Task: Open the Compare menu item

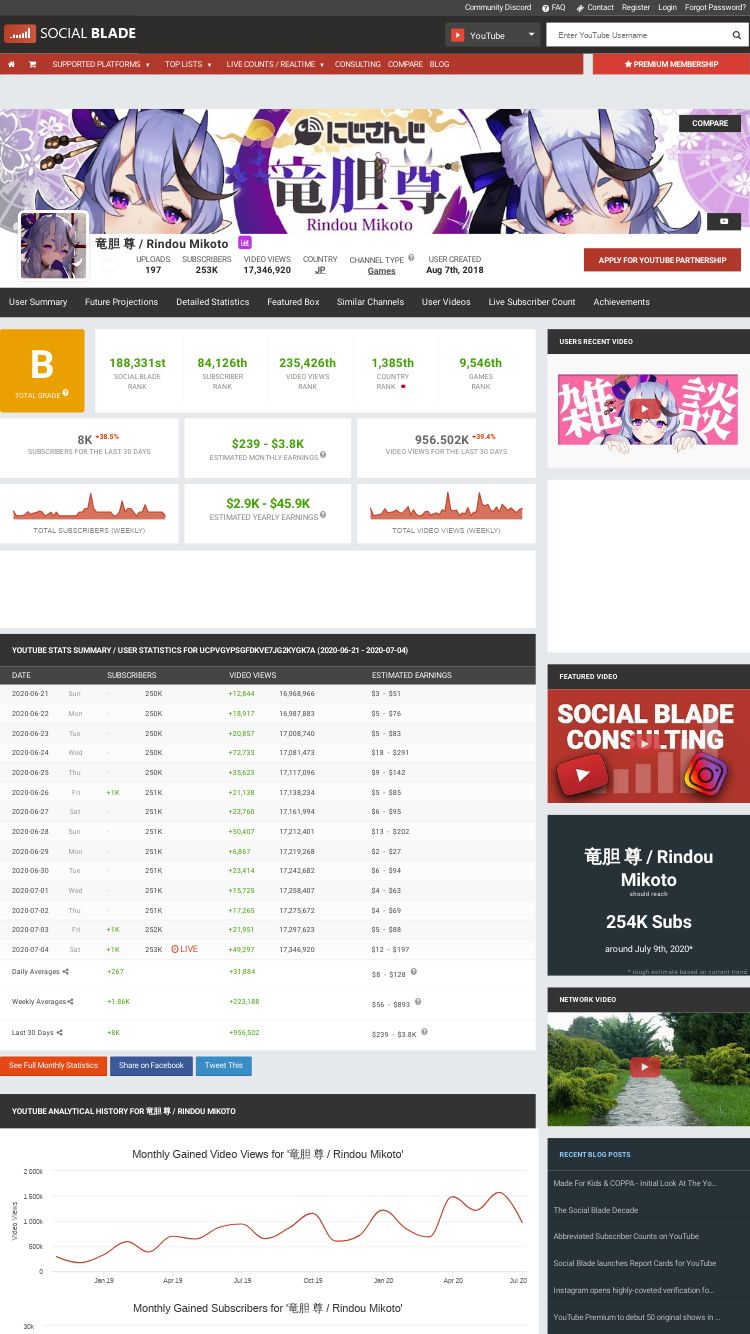Action: pyautogui.click(x=405, y=64)
